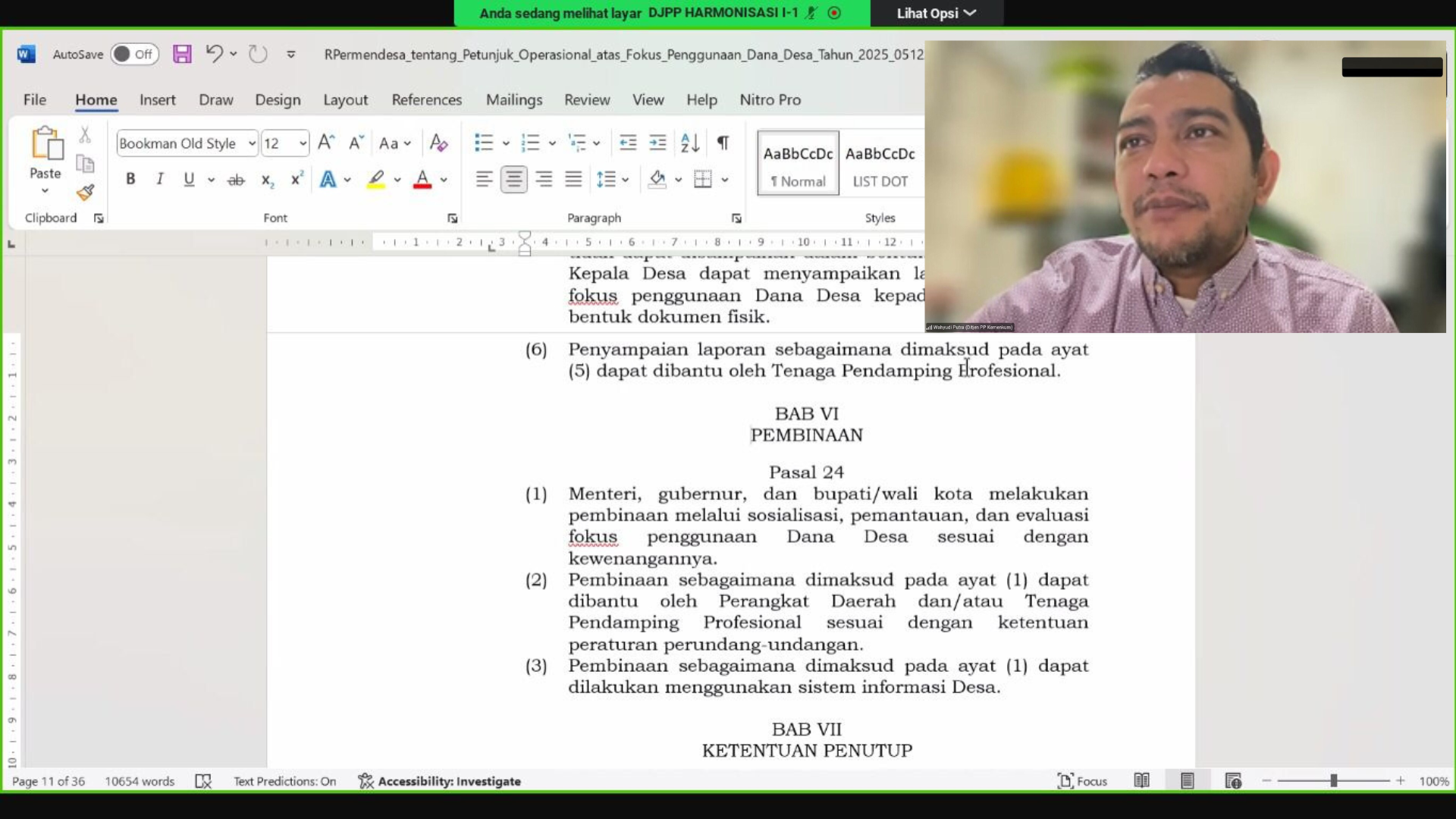Viewport: 1456px width, 819px height.
Task: Switch to Read Mode view
Action: [x=1141, y=781]
